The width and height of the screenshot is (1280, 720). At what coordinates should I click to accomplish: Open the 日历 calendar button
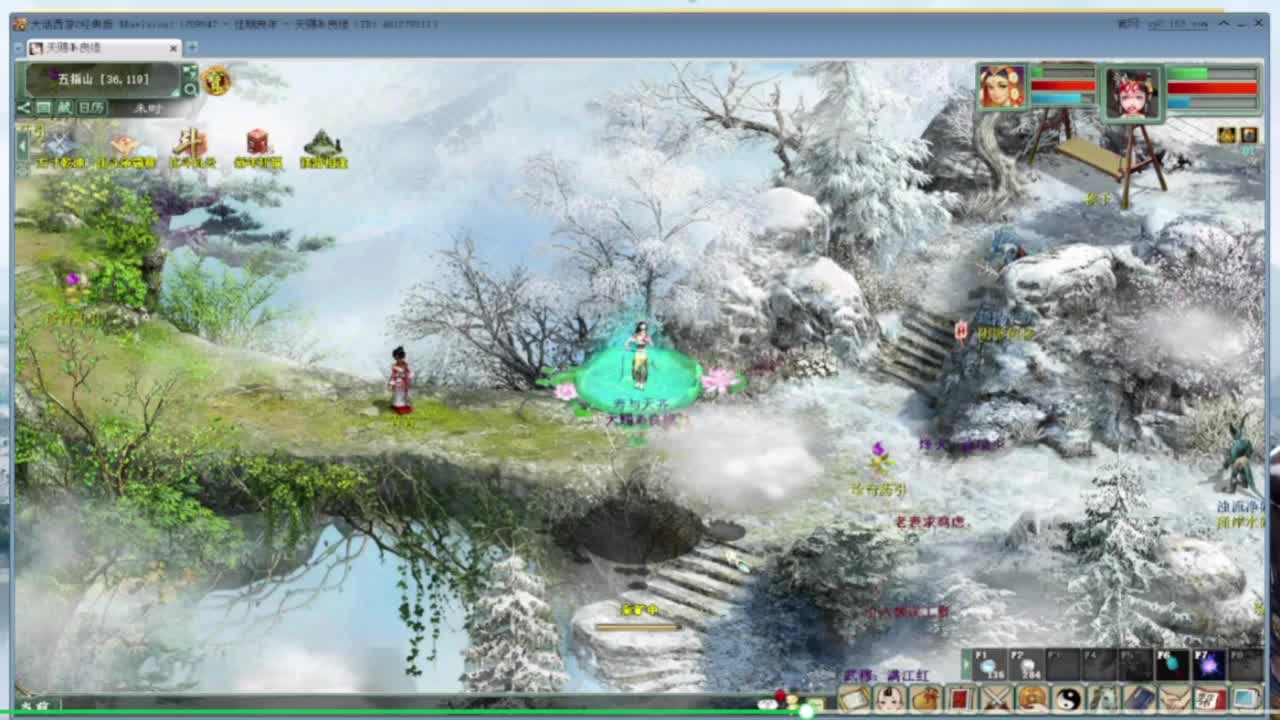[x=92, y=108]
